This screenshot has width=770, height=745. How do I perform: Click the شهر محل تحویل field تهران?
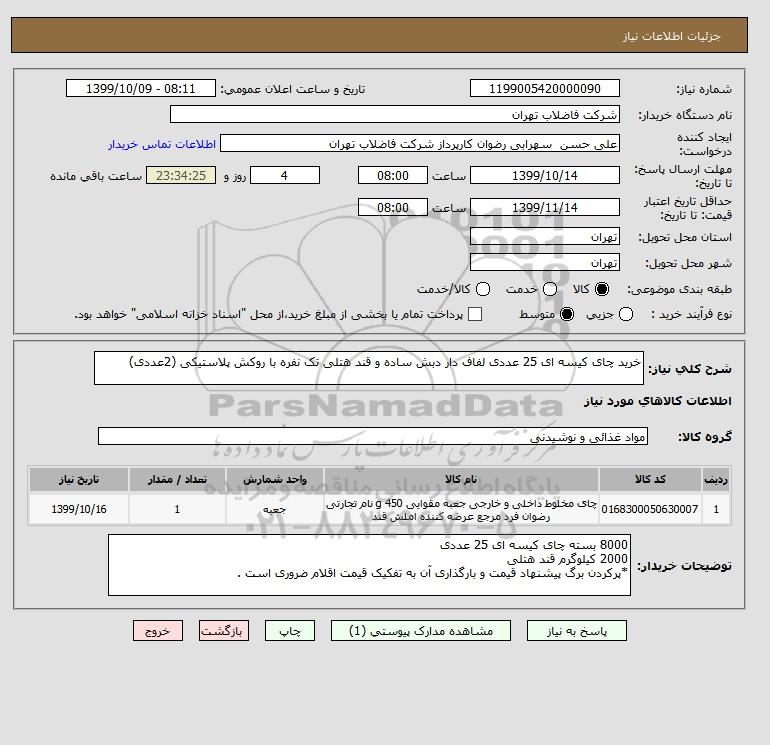pyautogui.click(x=545, y=263)
